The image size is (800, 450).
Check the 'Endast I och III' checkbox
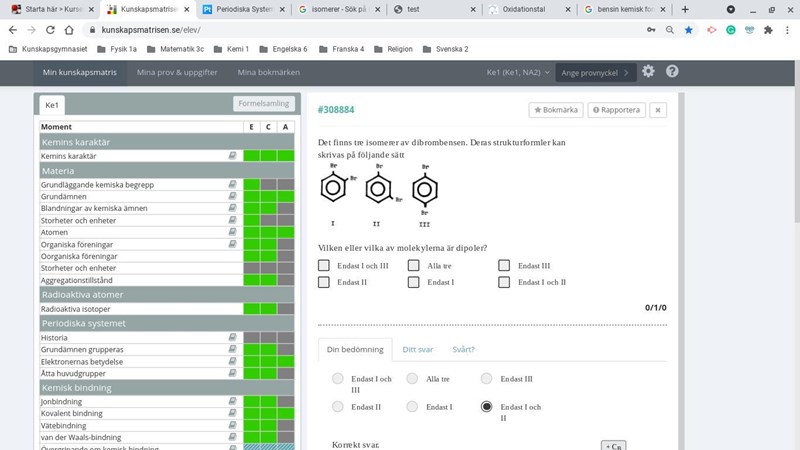(x=323, y=266)
